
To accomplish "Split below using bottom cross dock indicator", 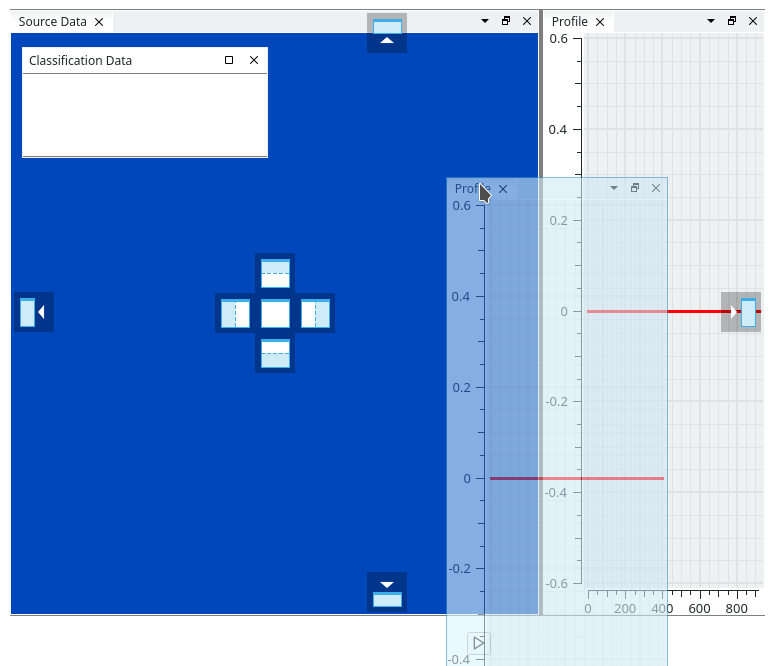I will pyautogui.click(x=275, y=353).
